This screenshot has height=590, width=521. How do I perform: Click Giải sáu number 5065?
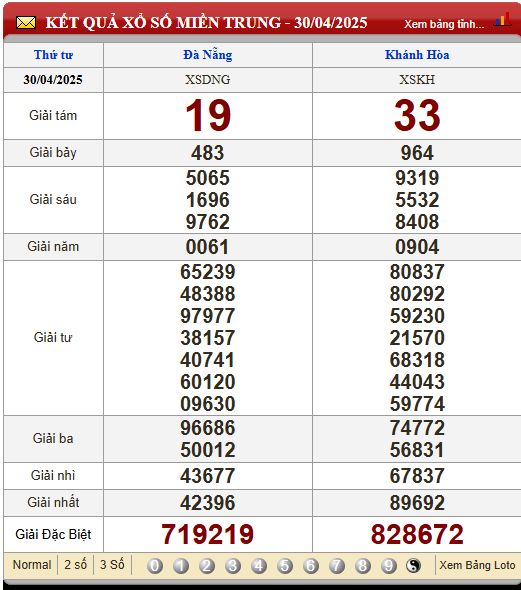pyautogui.click(x=208, y=178)
